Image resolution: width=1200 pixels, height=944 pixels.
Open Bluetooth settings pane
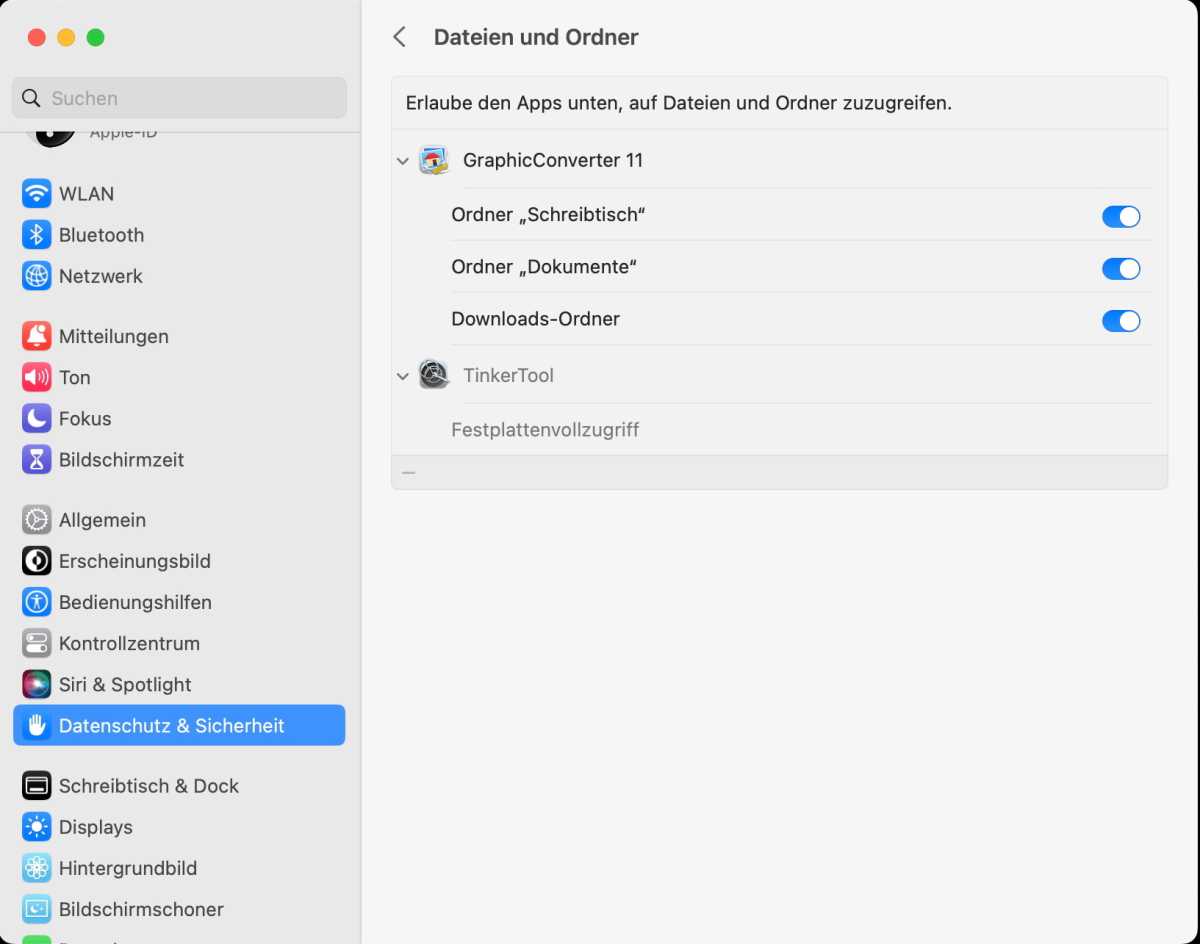179,234
